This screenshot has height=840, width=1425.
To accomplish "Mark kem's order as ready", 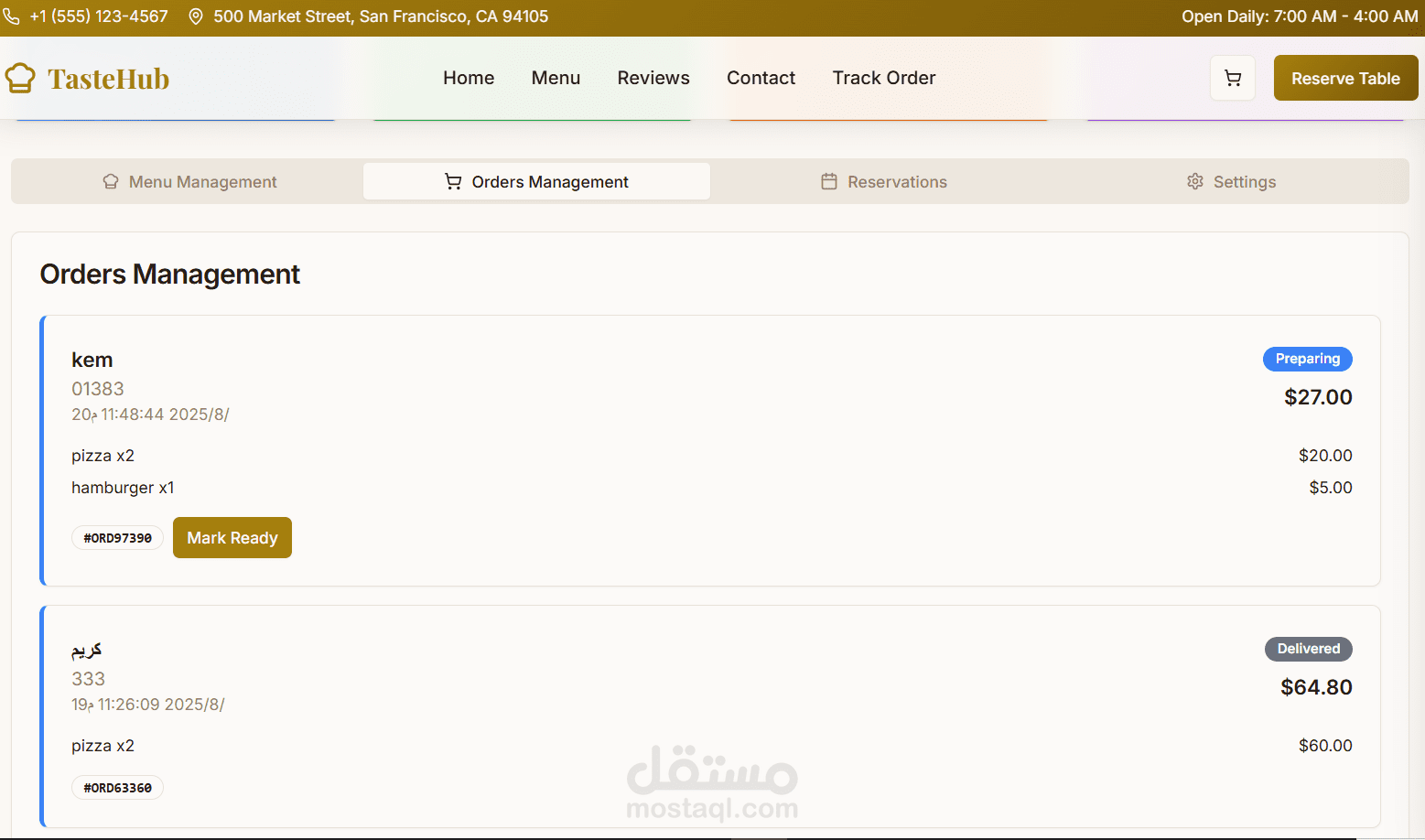I will 232,537.
